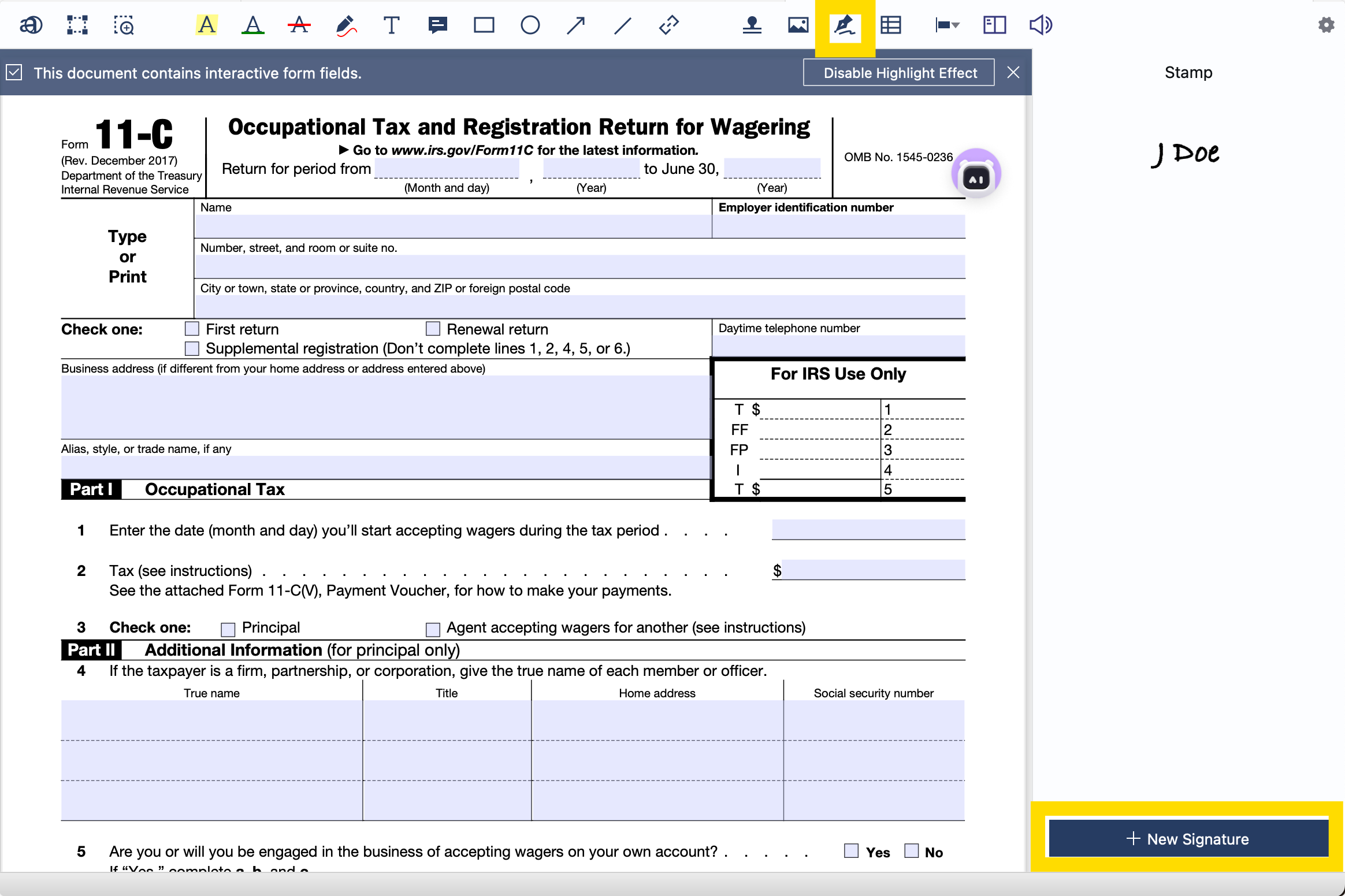
Task: Open the table form tool
Action: point(891,25)
